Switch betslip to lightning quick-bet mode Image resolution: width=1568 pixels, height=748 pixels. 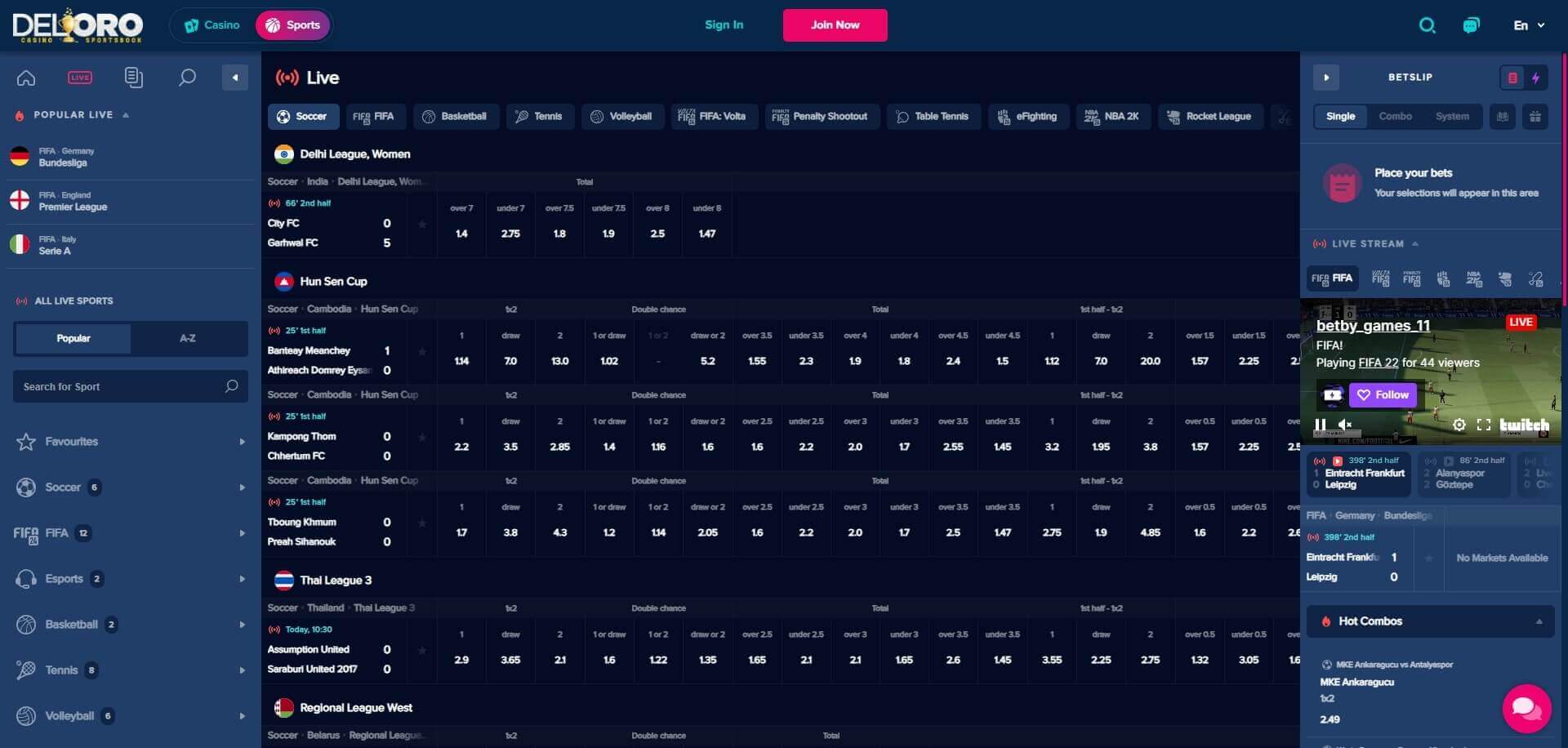pos(1537,77)
